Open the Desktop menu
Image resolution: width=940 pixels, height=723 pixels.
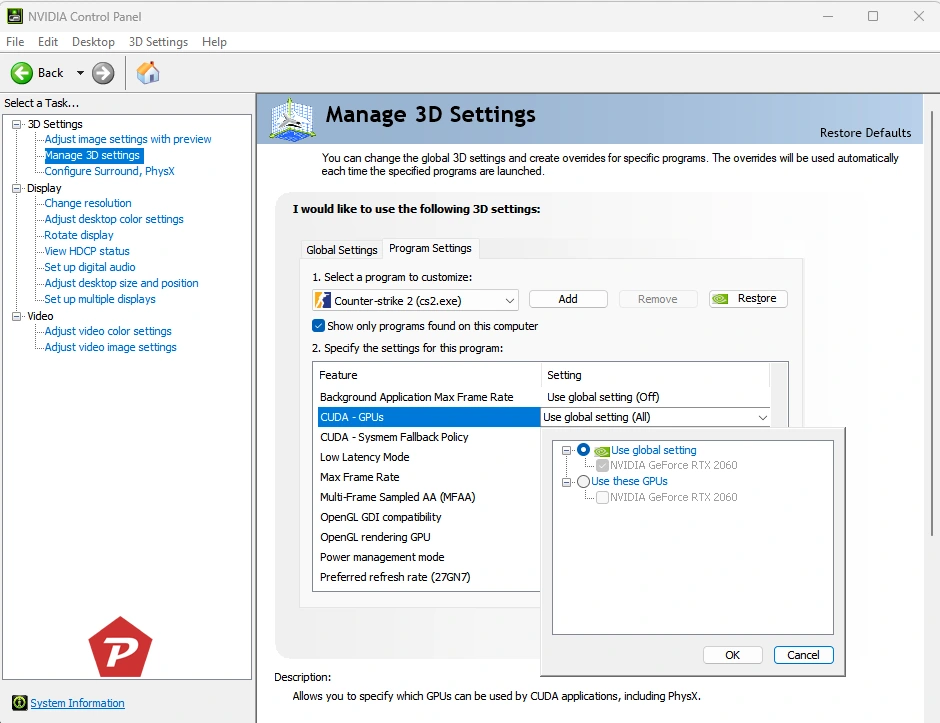(93, 42)
